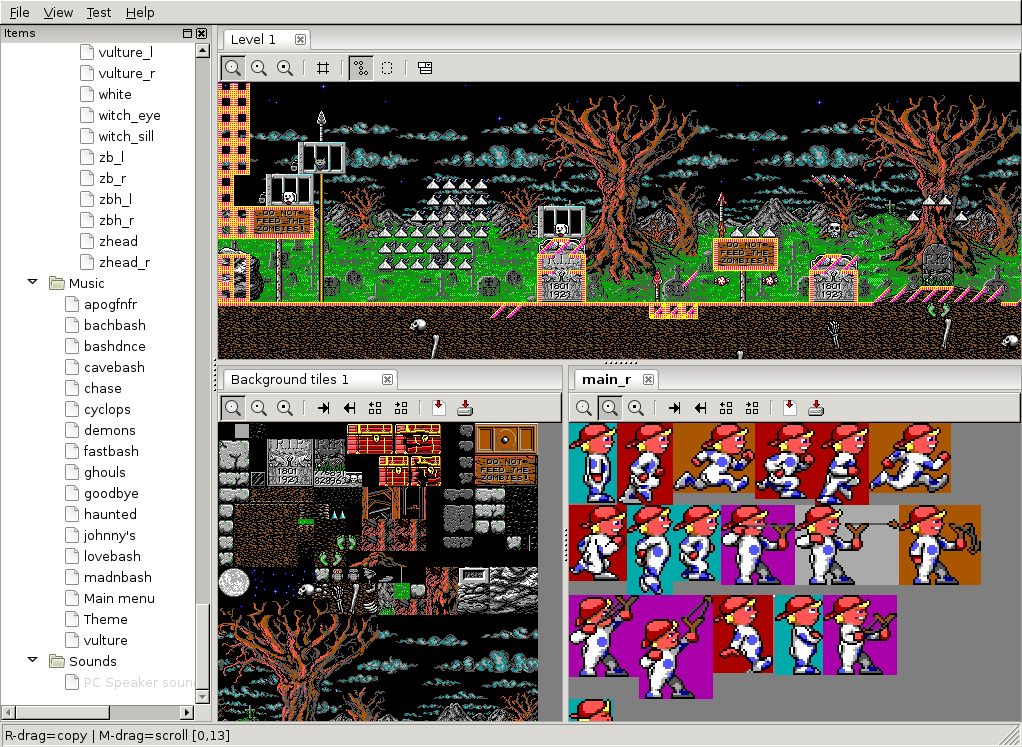Close the Background tiles 1 tab
Screen dimensions: 1022x747
pos(387,379)
